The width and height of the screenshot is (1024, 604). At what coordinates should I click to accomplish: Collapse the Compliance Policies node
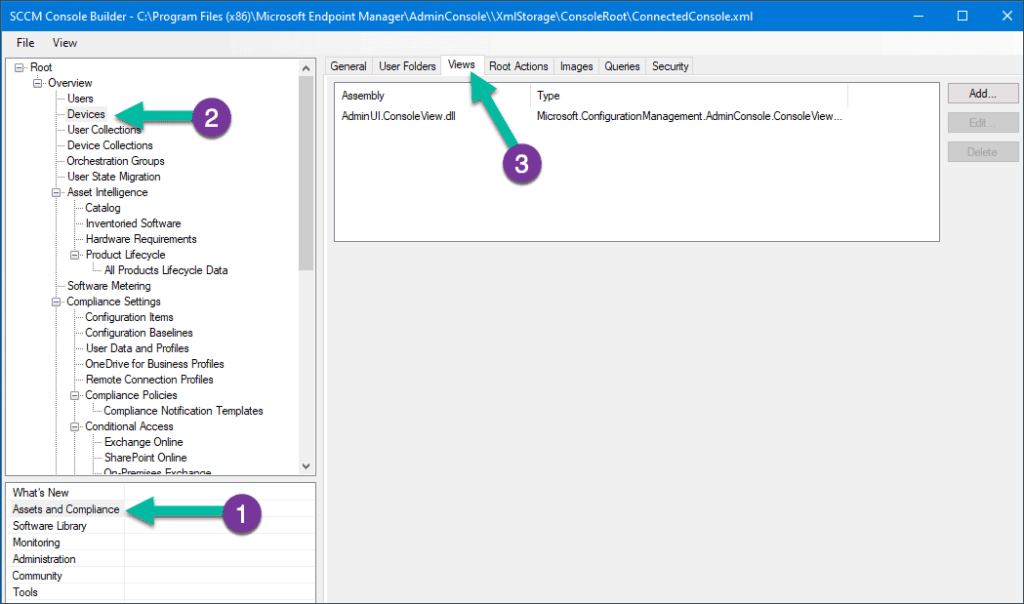74,396
